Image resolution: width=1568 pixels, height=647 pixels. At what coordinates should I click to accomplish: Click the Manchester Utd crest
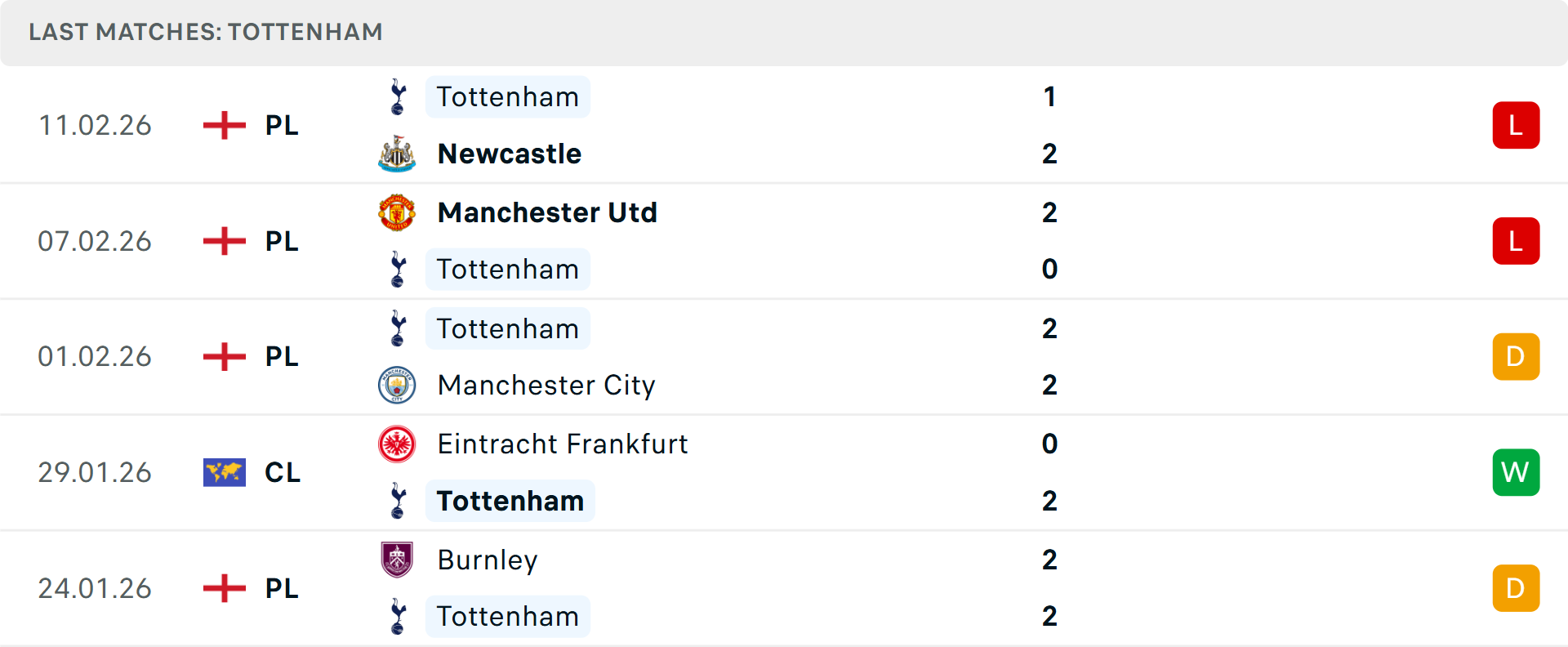pyautogui.click(x=398, y=212)
